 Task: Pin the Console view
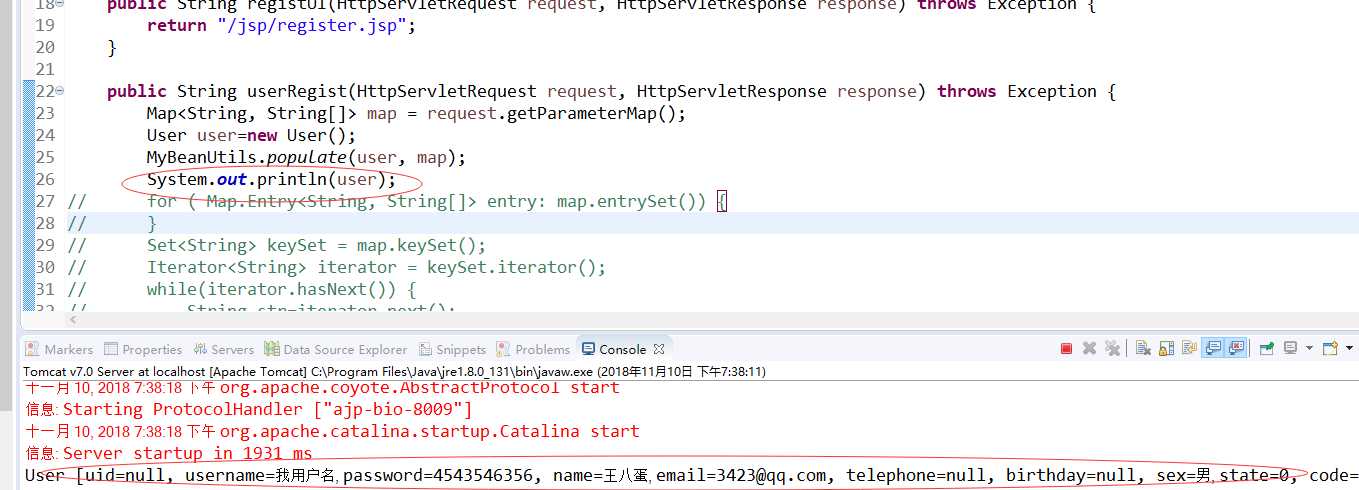pyautogui.click(x=1267, y=348)
